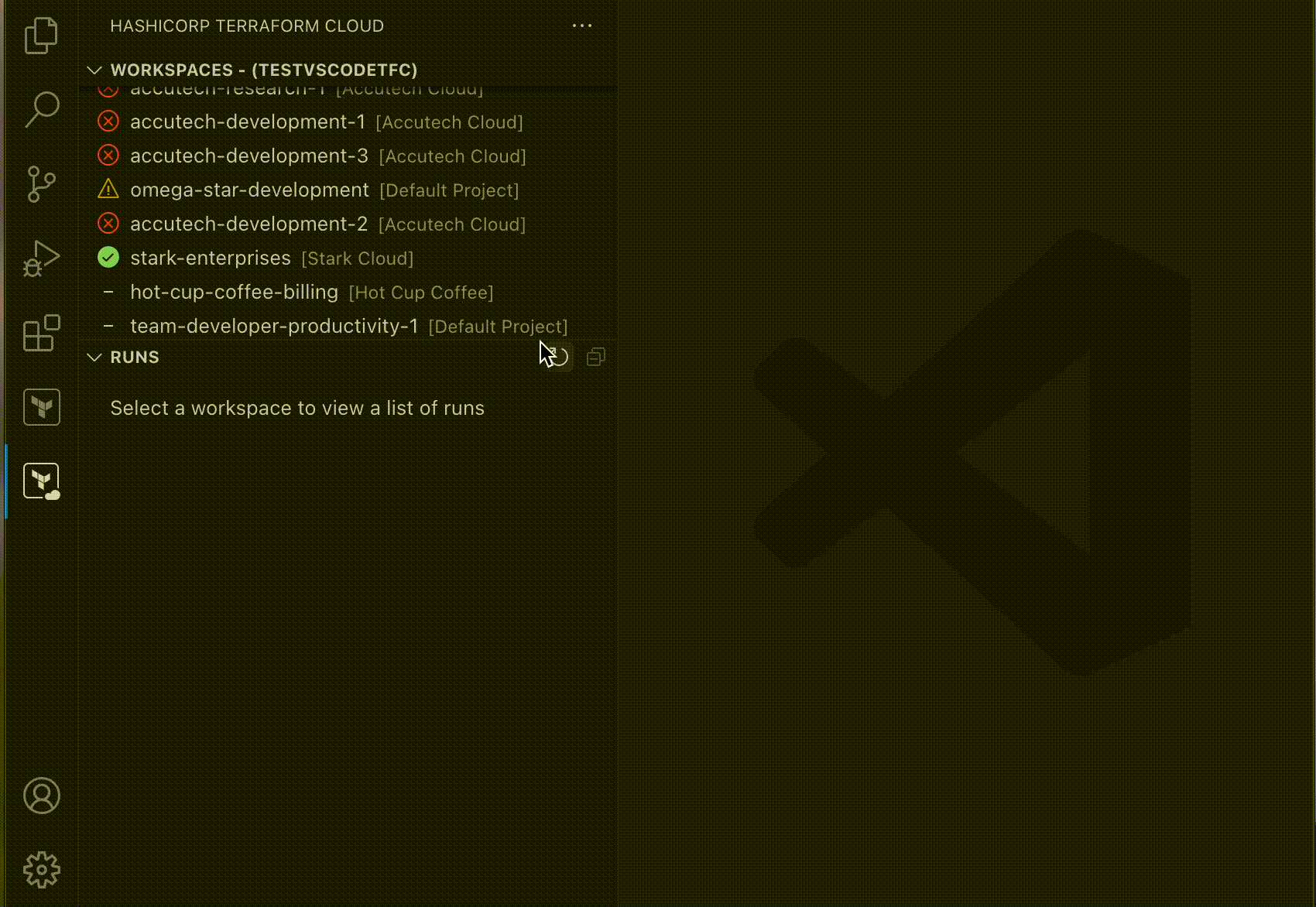Open the HashiCorp Terraform view
The image size is (1316, 907).
point(41,407)
